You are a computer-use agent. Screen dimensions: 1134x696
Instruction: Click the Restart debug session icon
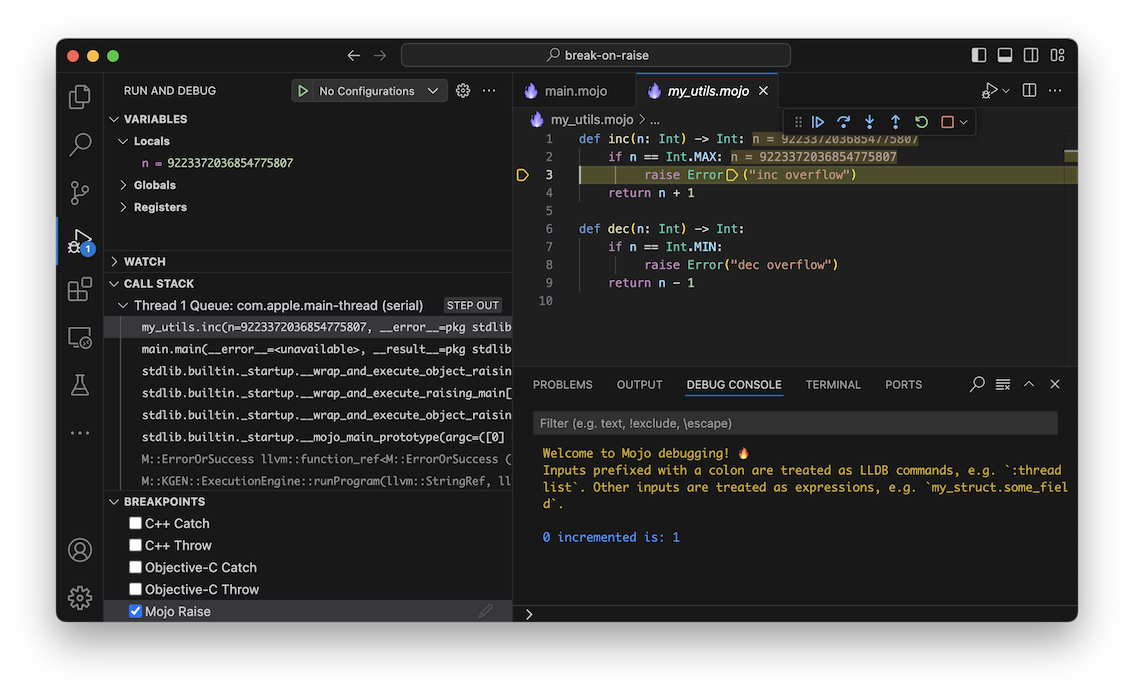[x=919, y=121]
